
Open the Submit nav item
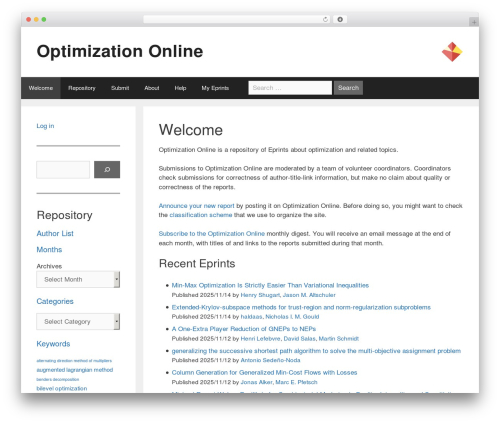tap(120, 88)
